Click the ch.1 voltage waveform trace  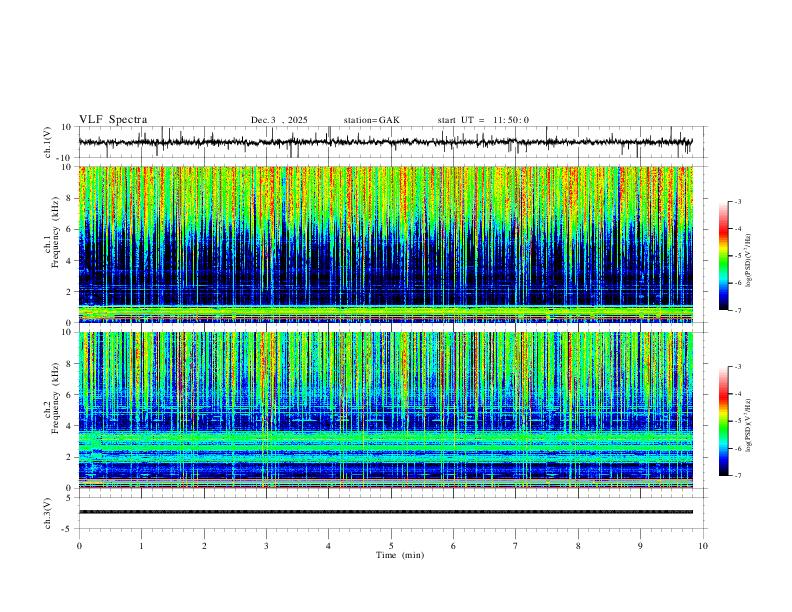385,142
